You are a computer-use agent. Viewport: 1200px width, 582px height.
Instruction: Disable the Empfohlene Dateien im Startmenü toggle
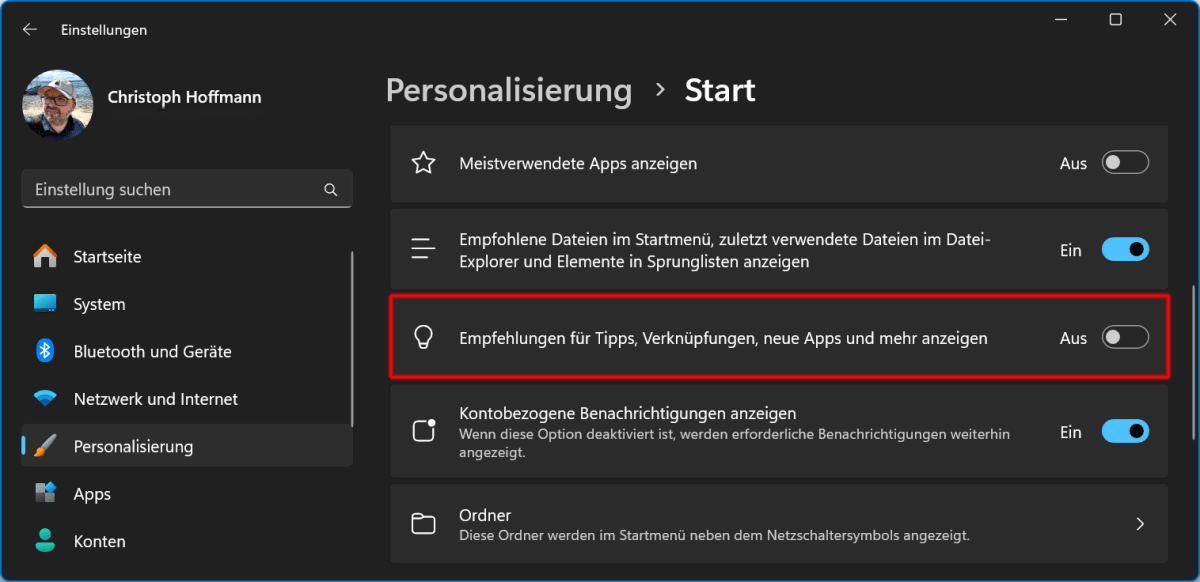click(1125, 250)
